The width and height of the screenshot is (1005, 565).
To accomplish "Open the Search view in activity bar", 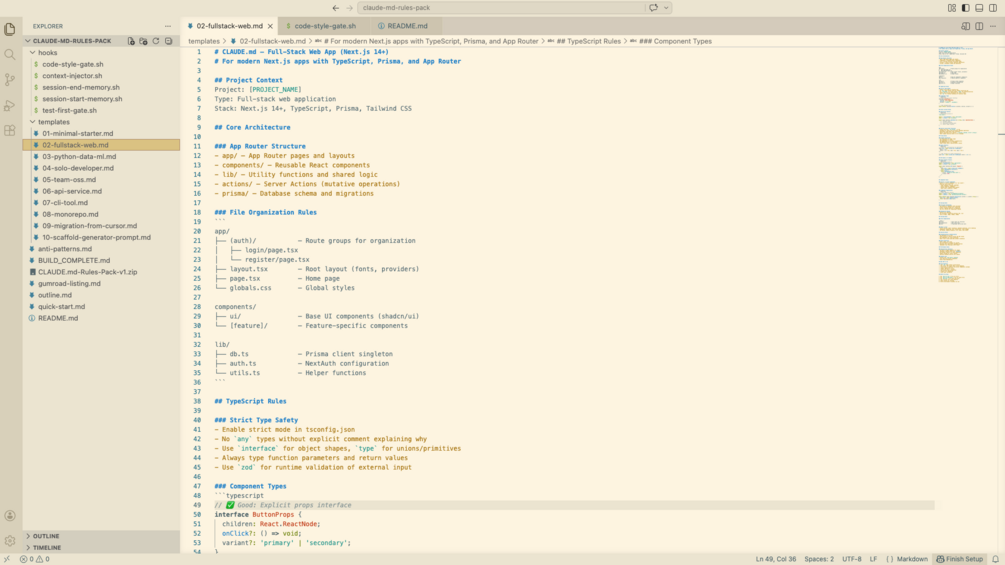I will (x=10, y=54).
